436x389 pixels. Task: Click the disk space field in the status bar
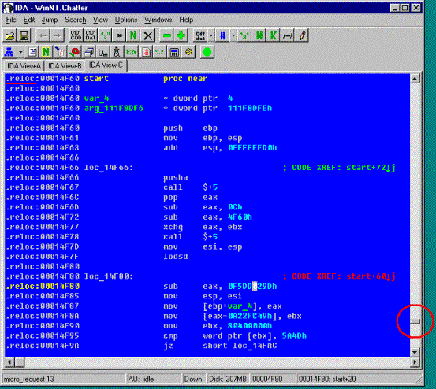pyautogui.click(x=228, y=379)
